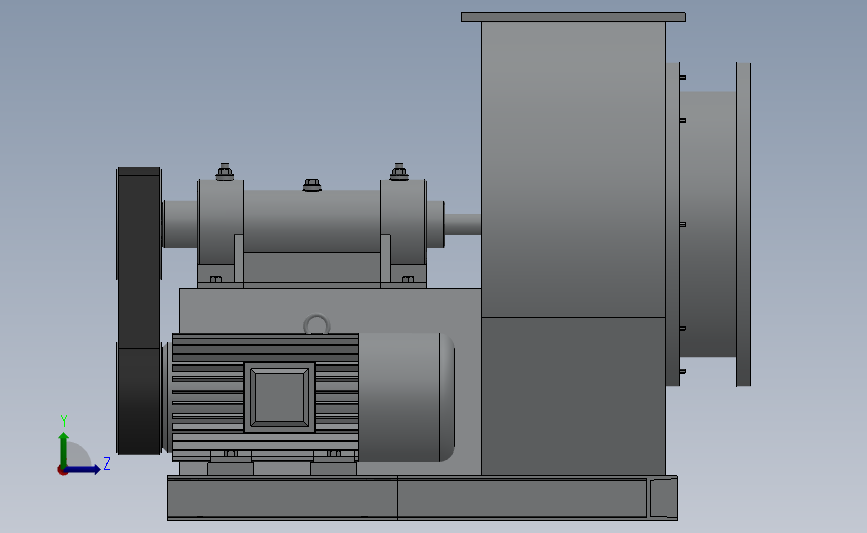The height and width of the screenshot is (533, 867).
Task: Select the top outlet flange plate
Action: [x=573, y=17]
